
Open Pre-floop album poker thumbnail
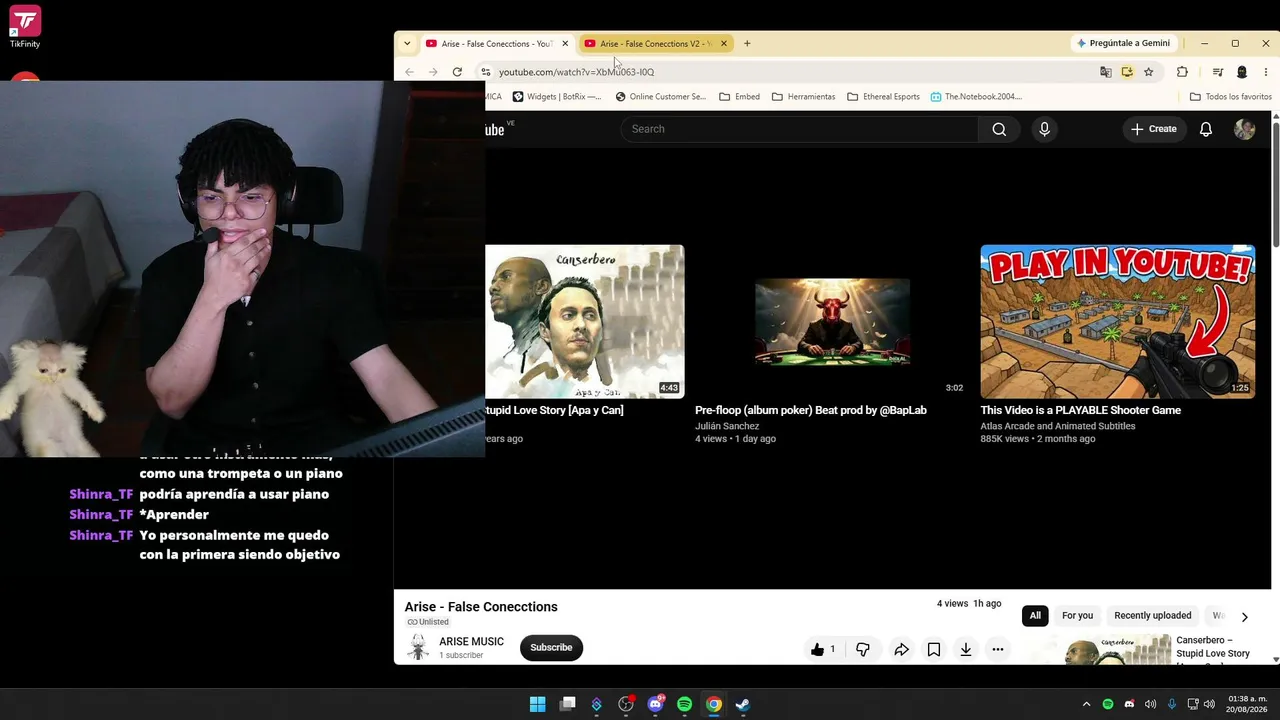(x=832, y=321)
